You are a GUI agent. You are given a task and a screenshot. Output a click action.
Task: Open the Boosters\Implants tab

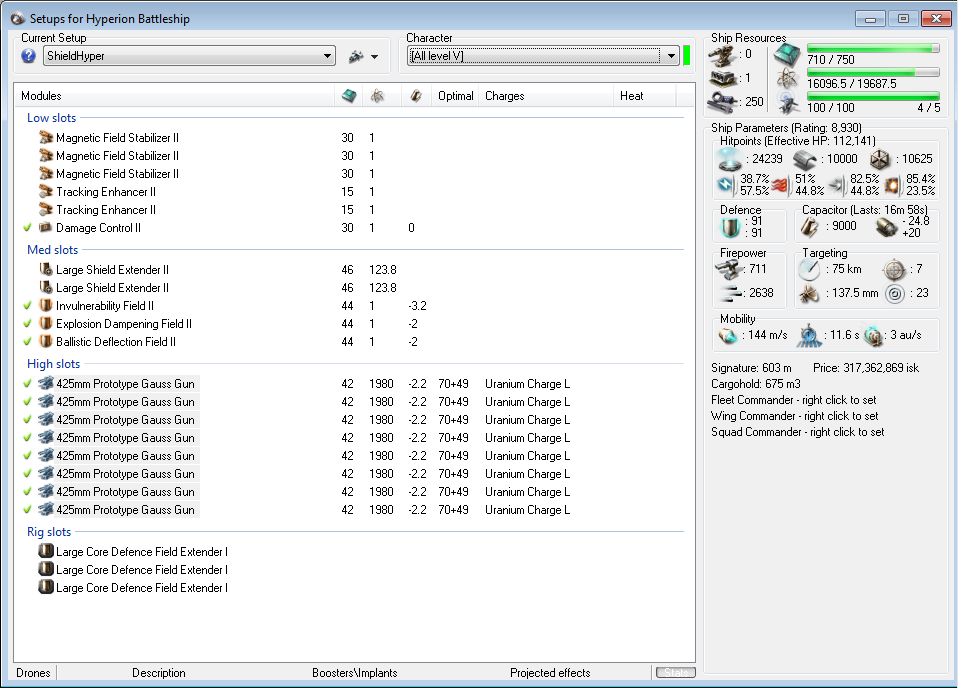click(355, 673)
